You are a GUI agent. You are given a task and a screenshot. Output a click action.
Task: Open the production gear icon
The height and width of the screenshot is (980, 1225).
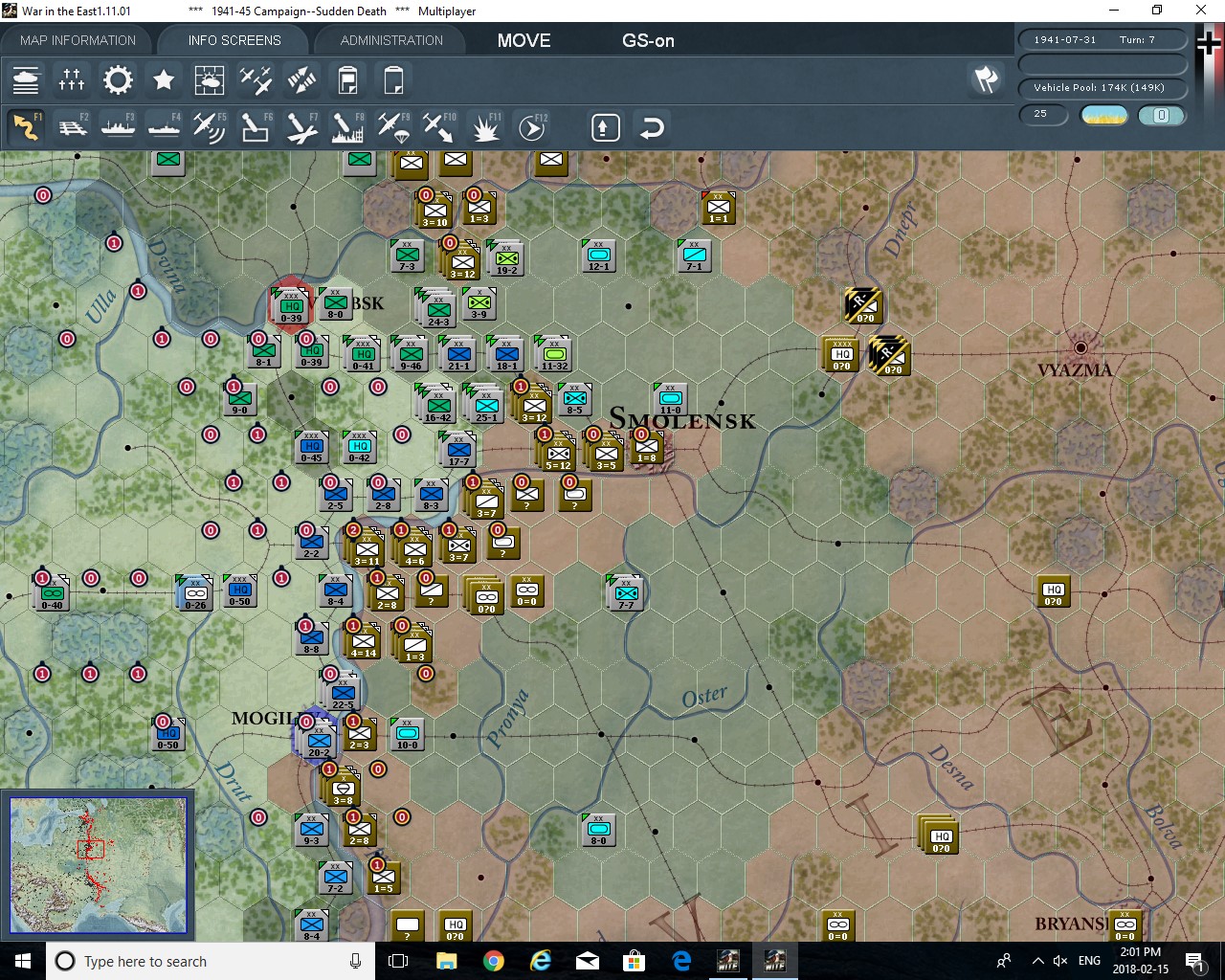pyautogui.click(x=118, y=80)
